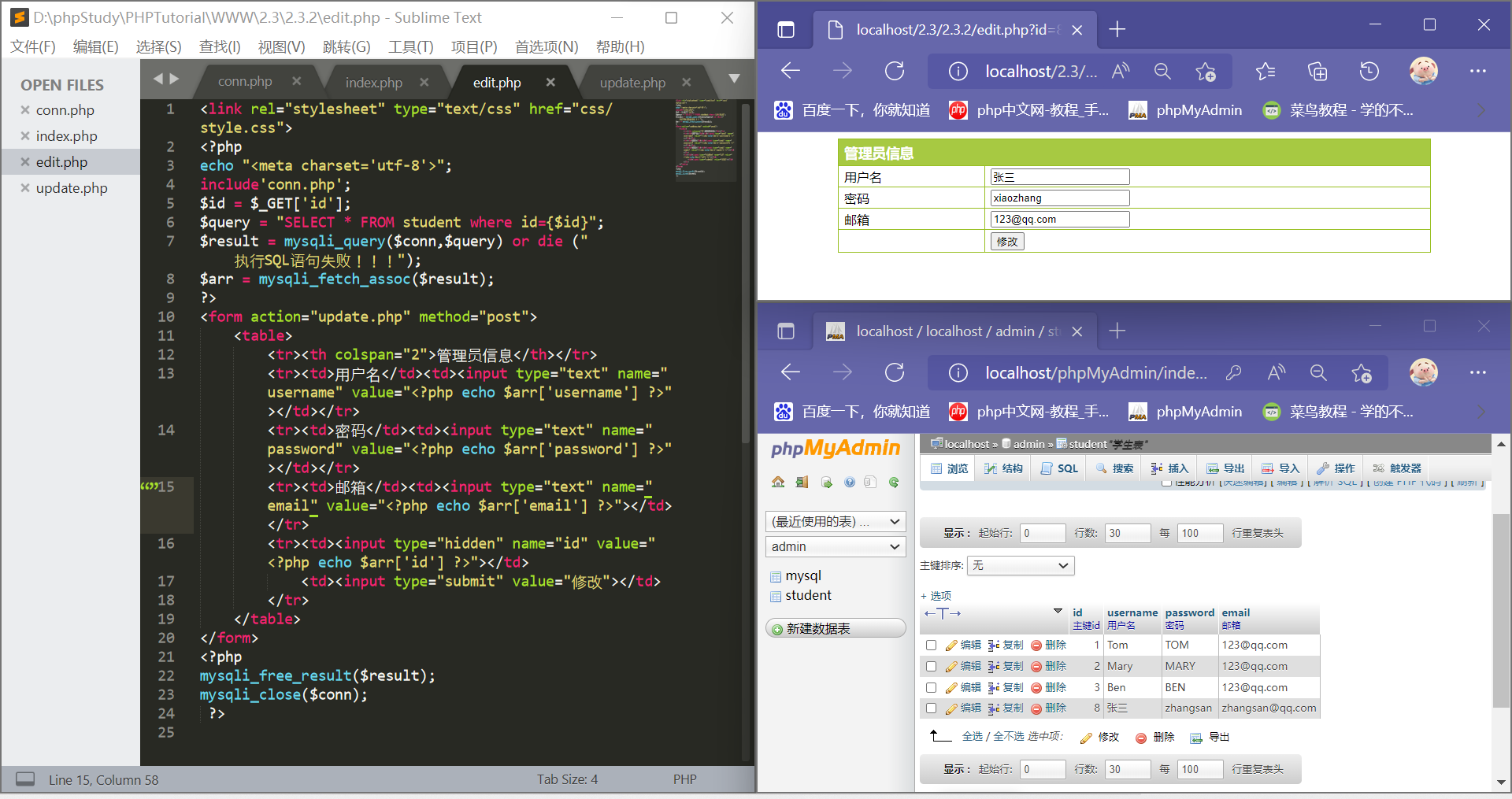1512x799 pixels.
Task: Tick the checkbox for the Tom row
Action: click(x=931, y=645)
